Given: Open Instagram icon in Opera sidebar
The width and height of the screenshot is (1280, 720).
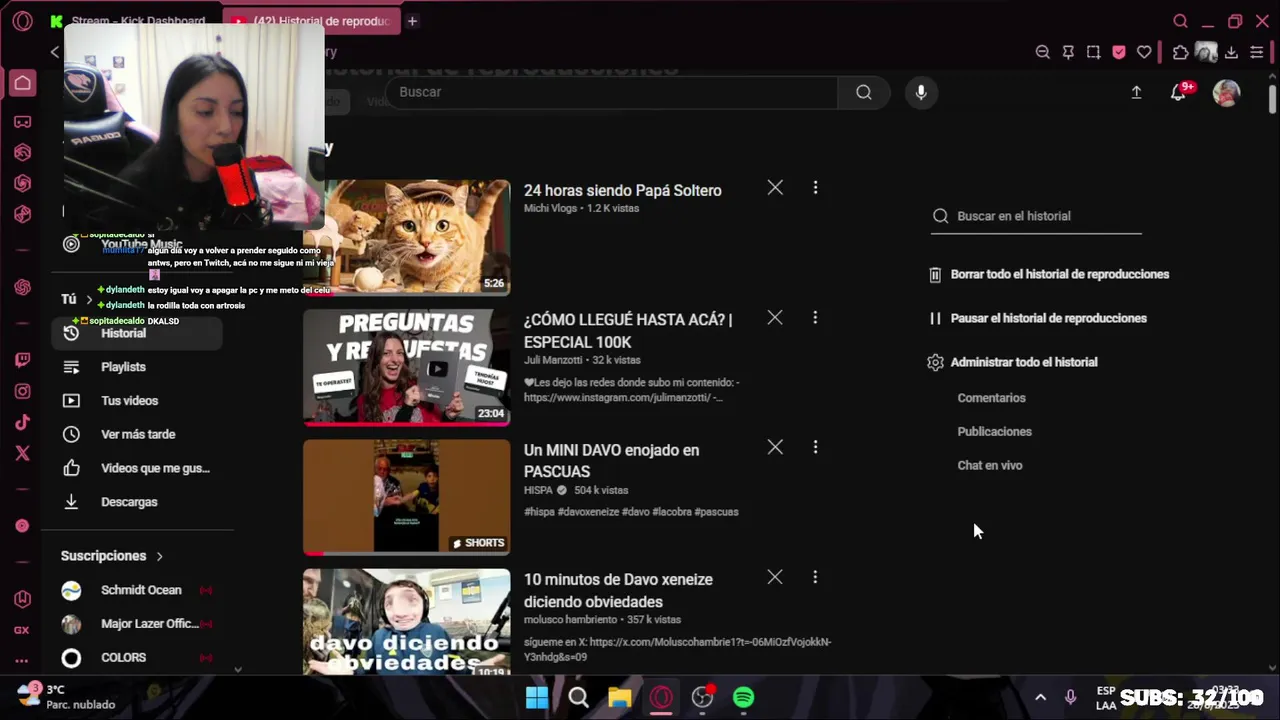Looking at the screenshot, I should click(x=22, y=391).
